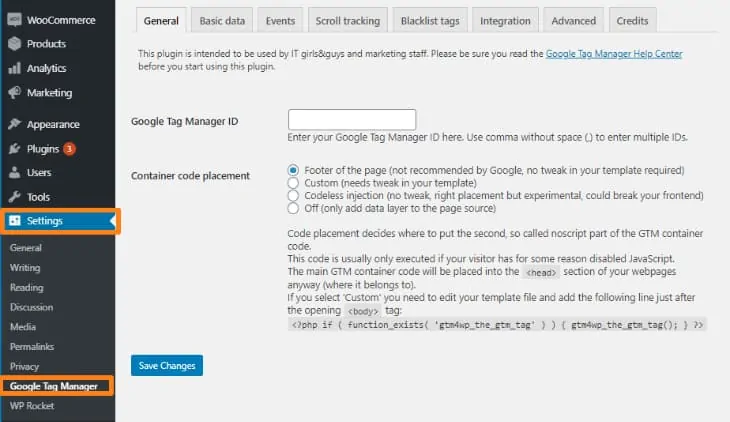Viewport: 730px width, 422px height.
Task: Open the Scroll tracking tab
Action: 348,20
